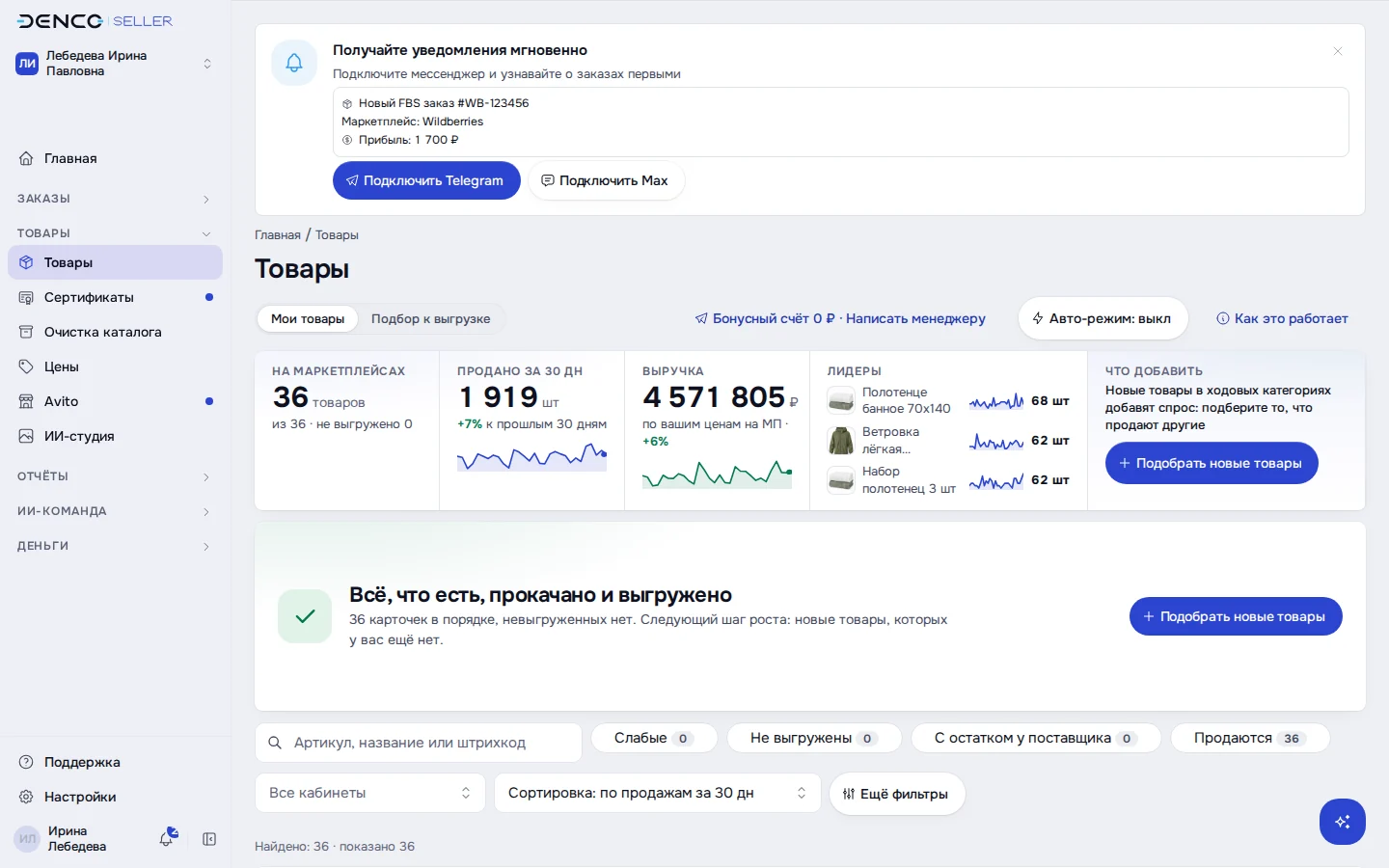Click the DENCO Seller logo
Screen dimensions: 1389x868
95,21
